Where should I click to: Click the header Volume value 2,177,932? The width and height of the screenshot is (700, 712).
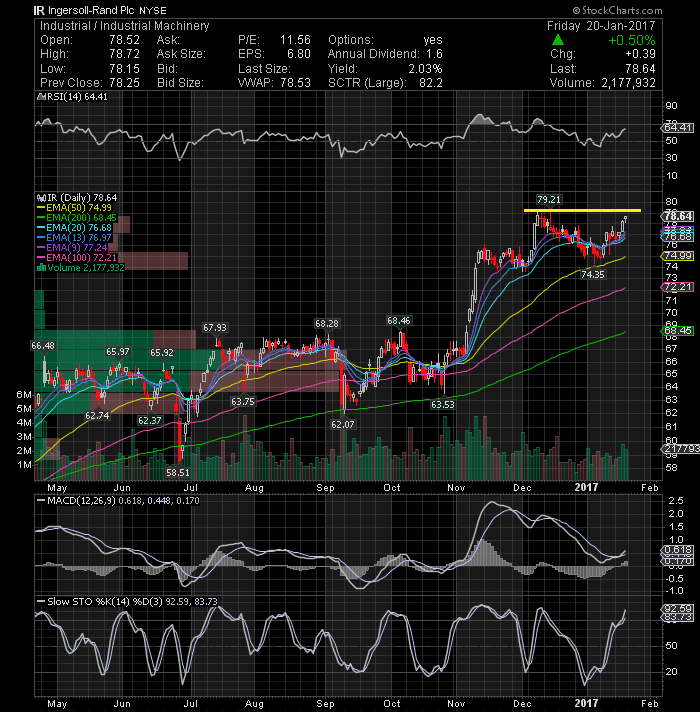pos(628,83)
